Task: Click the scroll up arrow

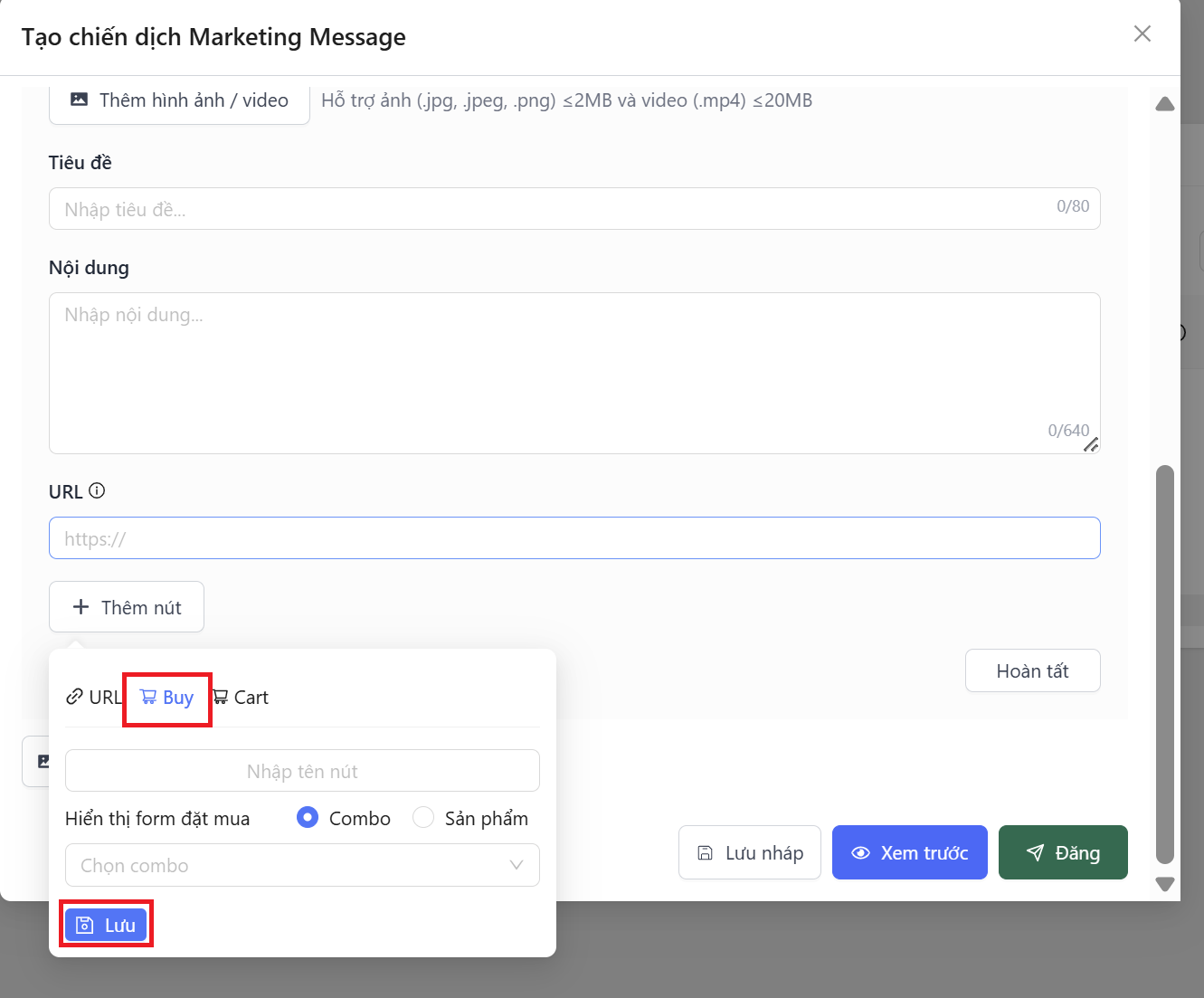Action: coord(1165,104)
